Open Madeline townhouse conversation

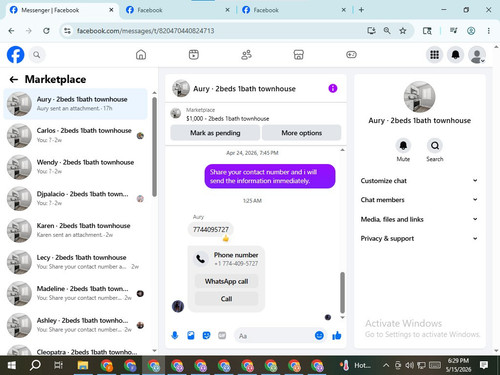pos(75,293)
